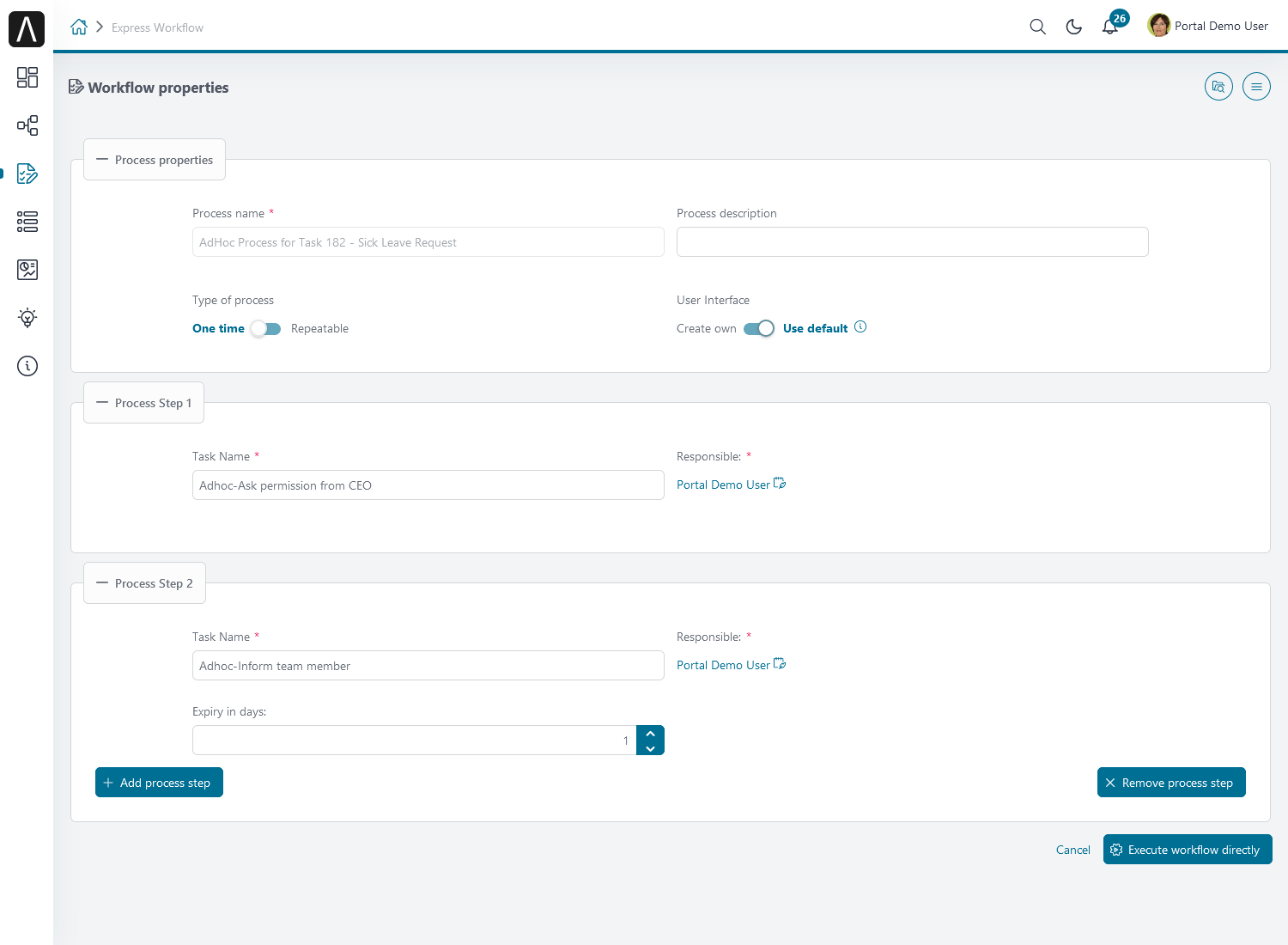The width and height of the screenshot is (1288, 945).
Task: Toggle User Interface Create own/Use default switch
Action: tap(759, 329)
